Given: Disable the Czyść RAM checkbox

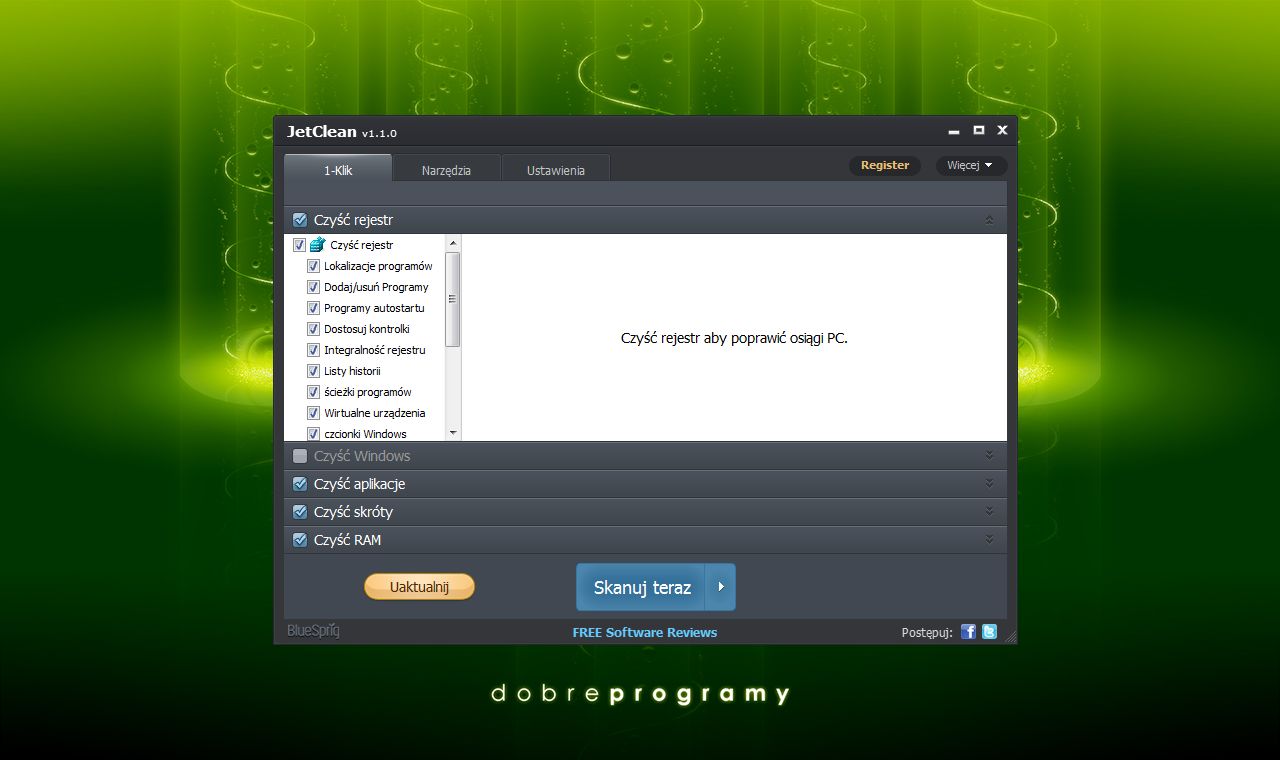Looking at the screenshot, I should 300,540.
